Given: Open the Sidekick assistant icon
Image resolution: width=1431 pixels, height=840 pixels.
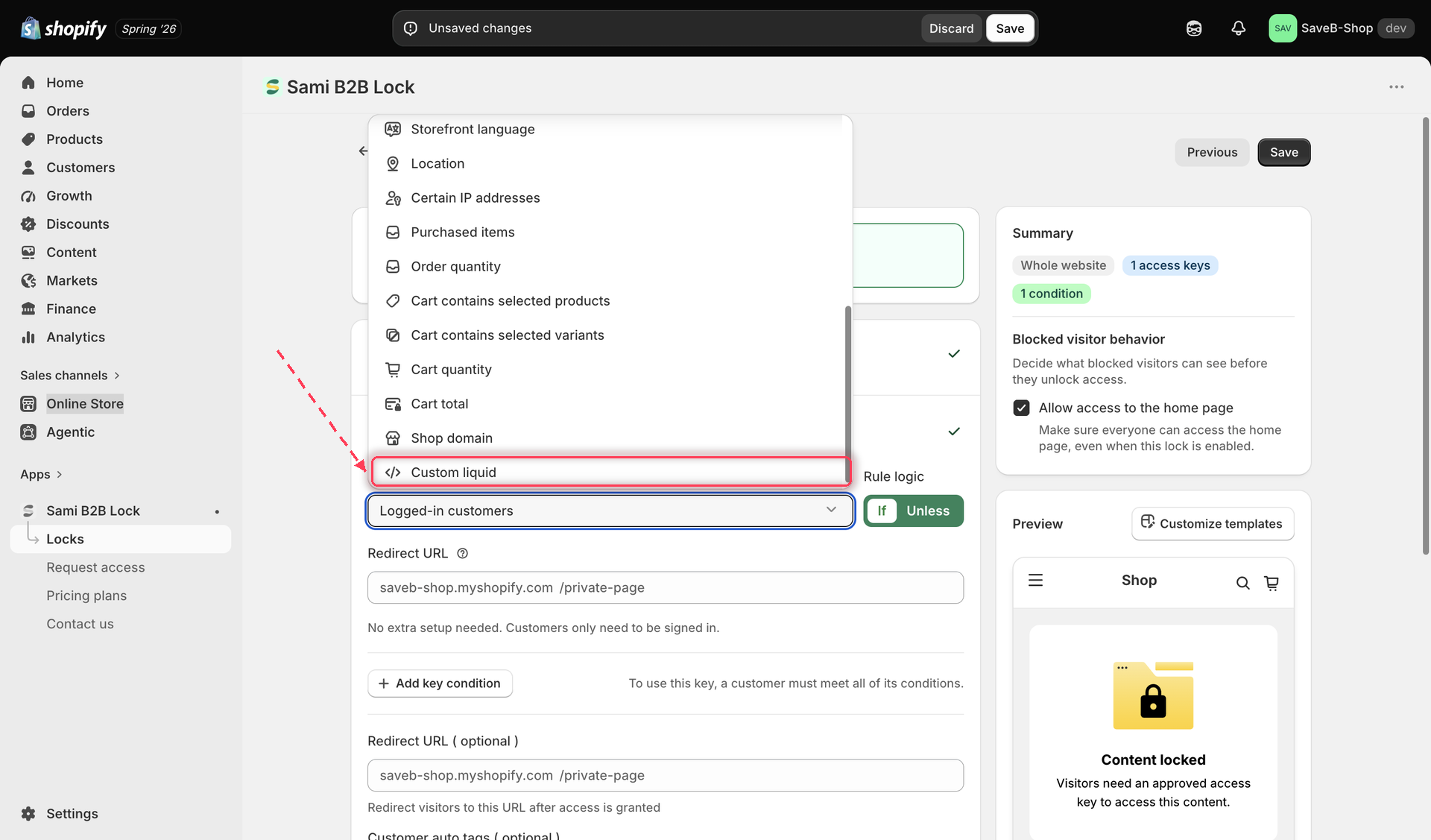Looking at the screenshot, I should click(1194, 28).
